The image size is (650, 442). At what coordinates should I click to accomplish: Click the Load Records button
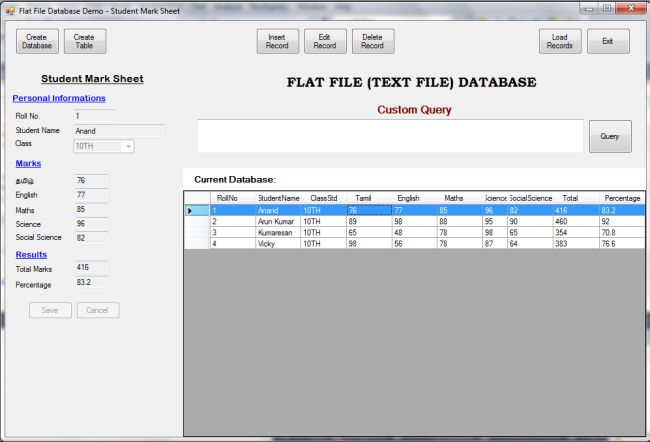[x=560, y=41]
